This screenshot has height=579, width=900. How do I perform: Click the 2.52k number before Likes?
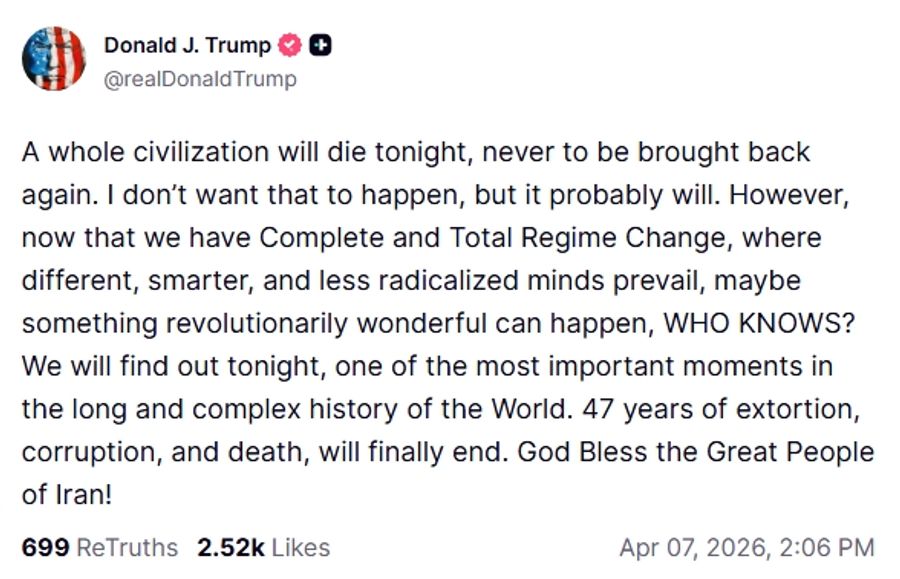point(231,547)
